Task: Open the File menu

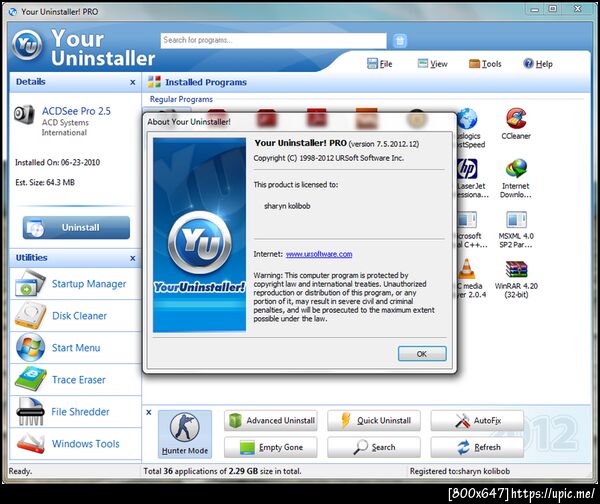Action: coord(380,64)
